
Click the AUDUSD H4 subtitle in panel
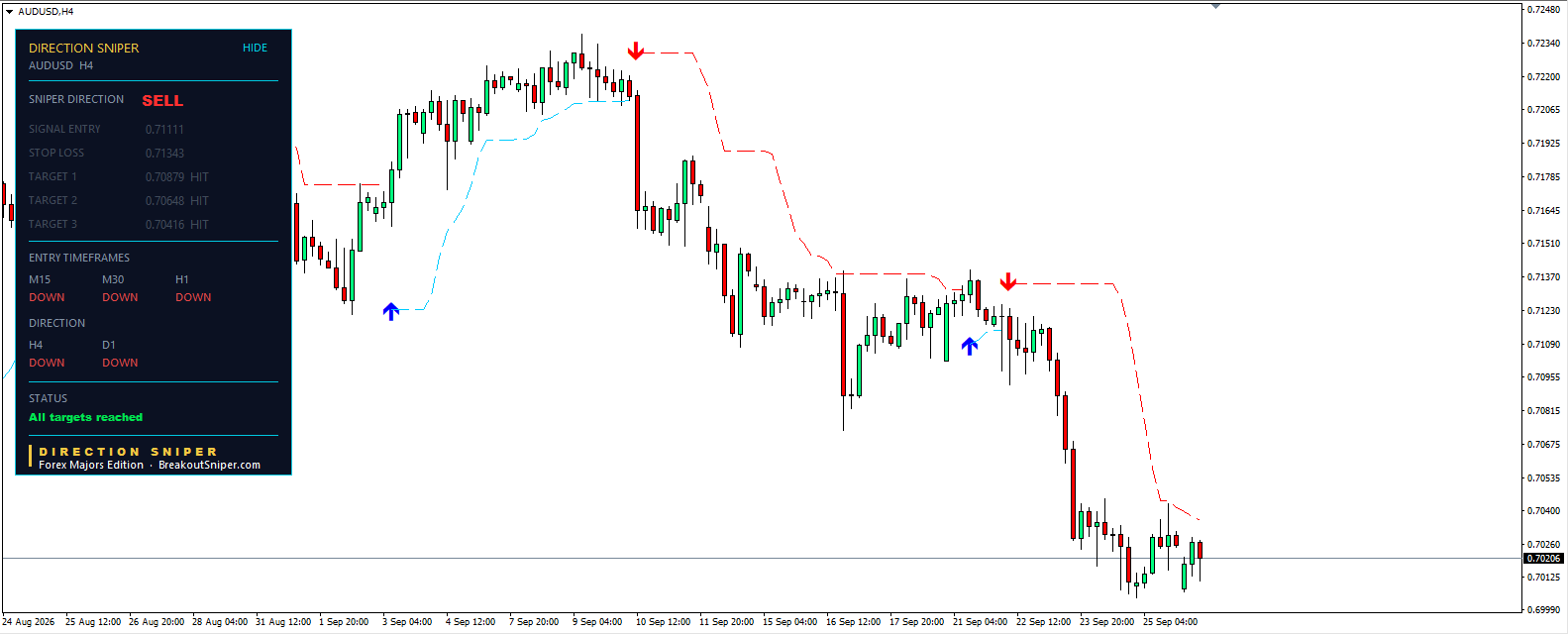[x=60, y=65]
